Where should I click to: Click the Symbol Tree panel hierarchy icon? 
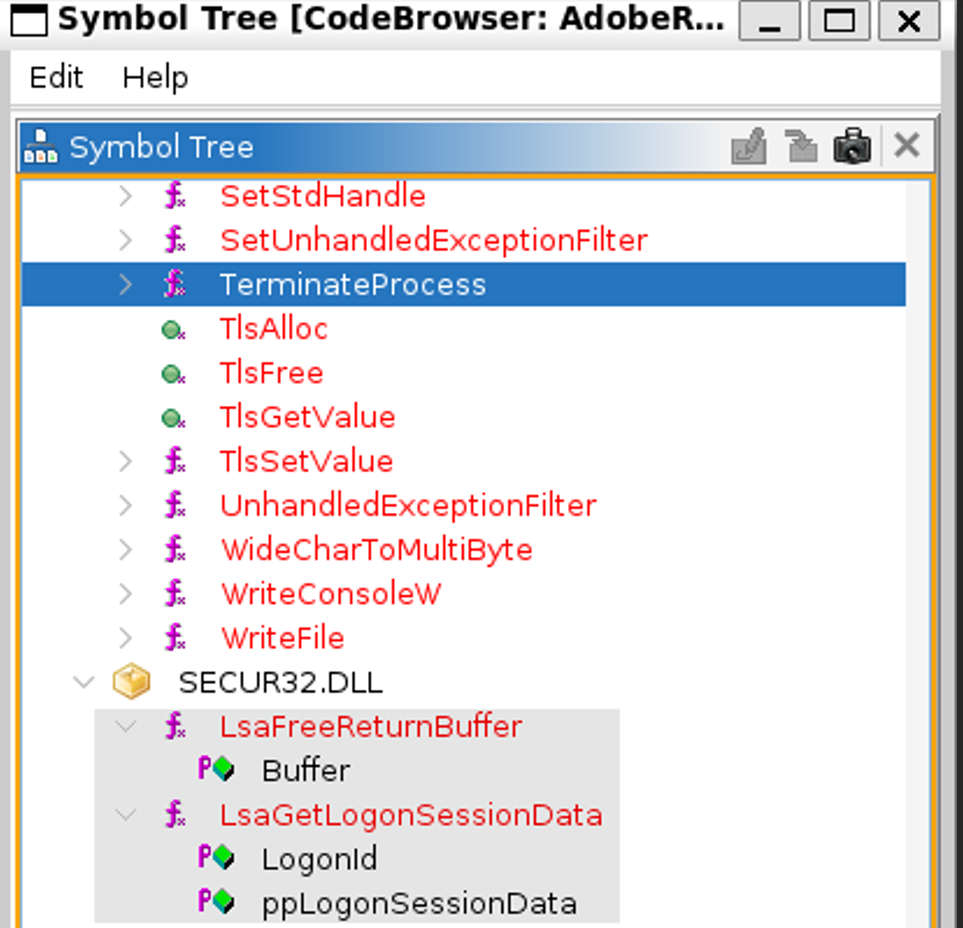(40, 146)
